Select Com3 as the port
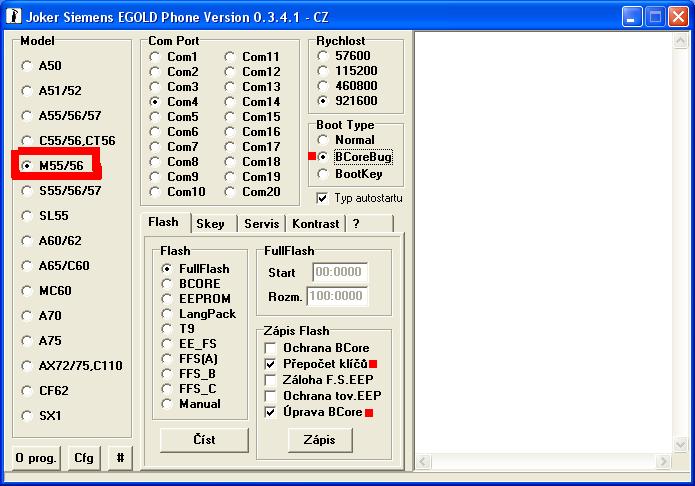This screenshot has height=486, width=695. click(x=155, y=86)
